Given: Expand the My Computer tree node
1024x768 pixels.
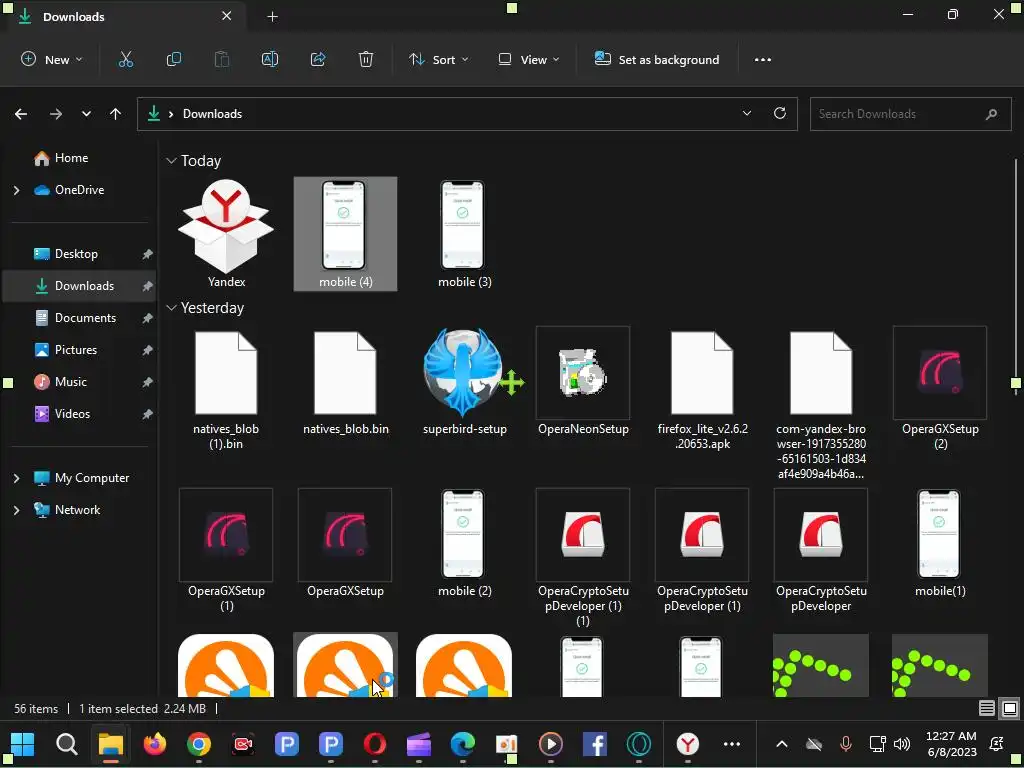Looking at the screenshot, I should pos(16,478).
